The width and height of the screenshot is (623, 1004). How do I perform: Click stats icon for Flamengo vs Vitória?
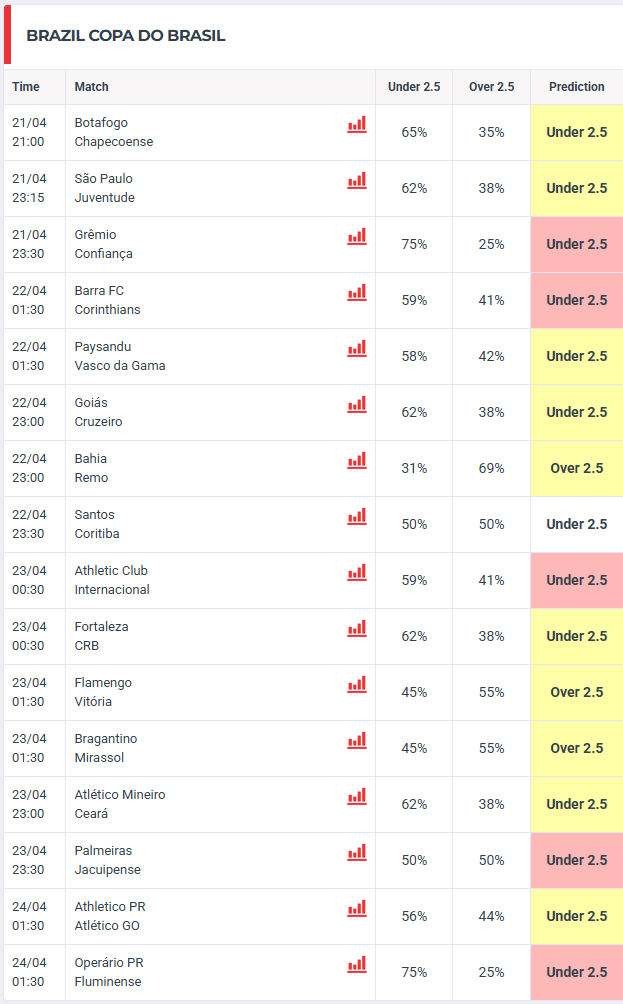pyautogui.click(x=357, y=685)
